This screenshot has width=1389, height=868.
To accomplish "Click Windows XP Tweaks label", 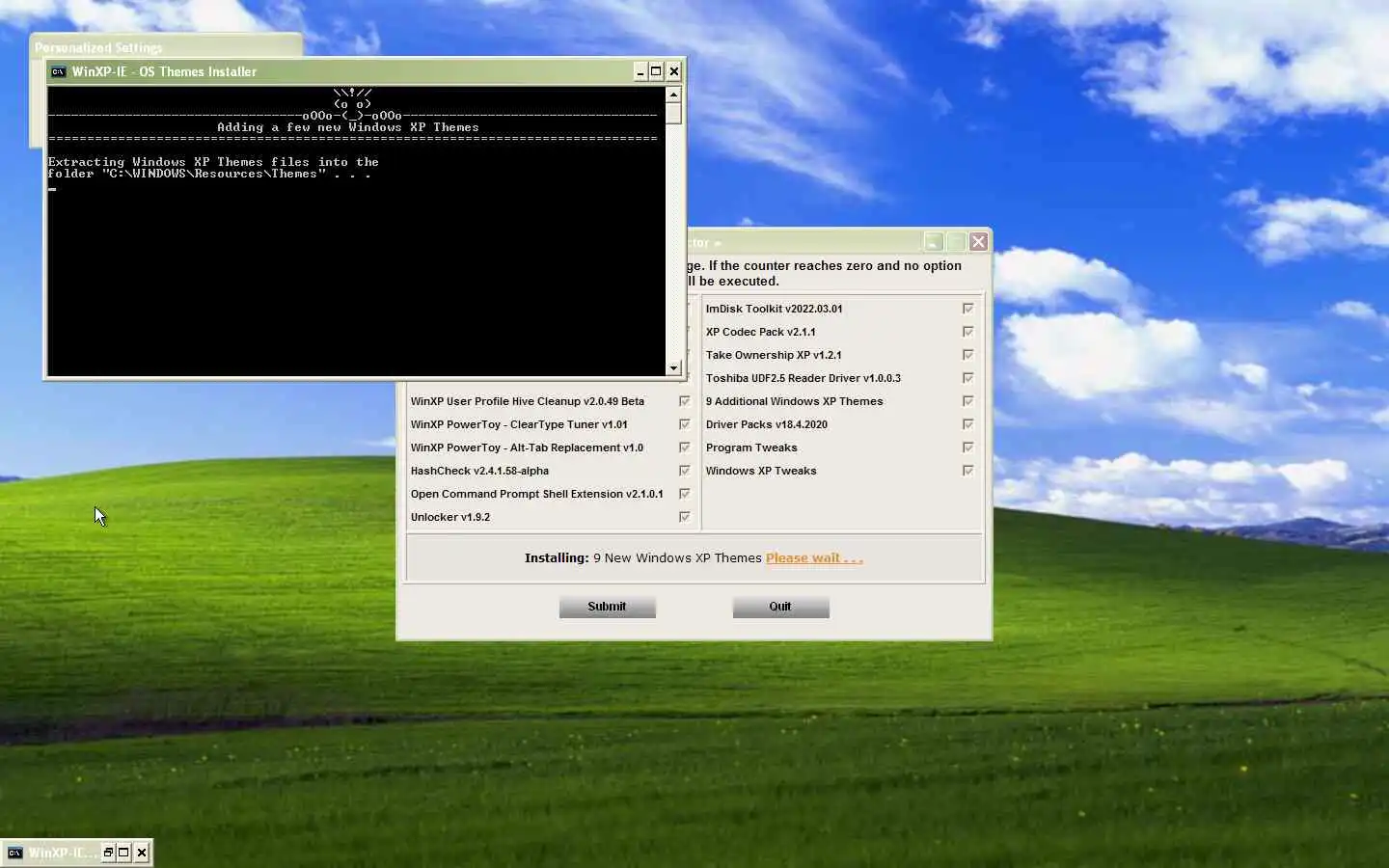I will [761, 471].
